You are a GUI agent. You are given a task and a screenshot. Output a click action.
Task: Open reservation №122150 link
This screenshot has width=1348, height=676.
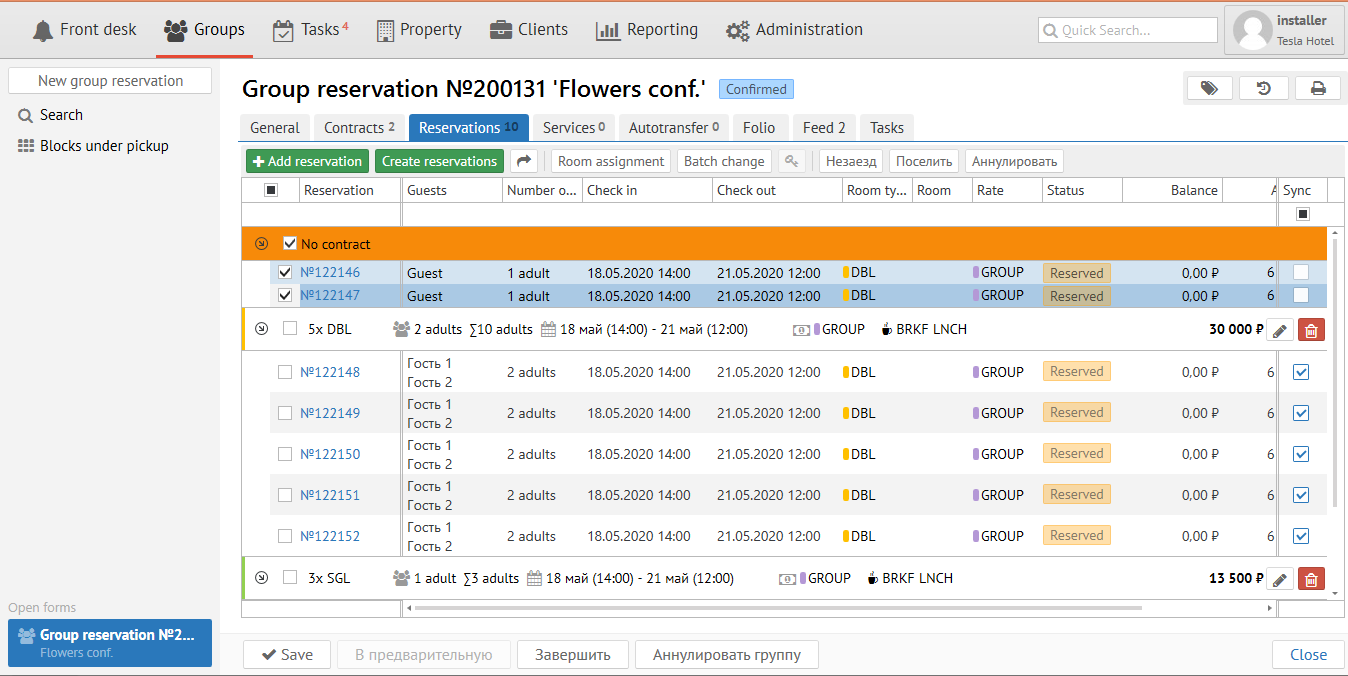(330, 454)
